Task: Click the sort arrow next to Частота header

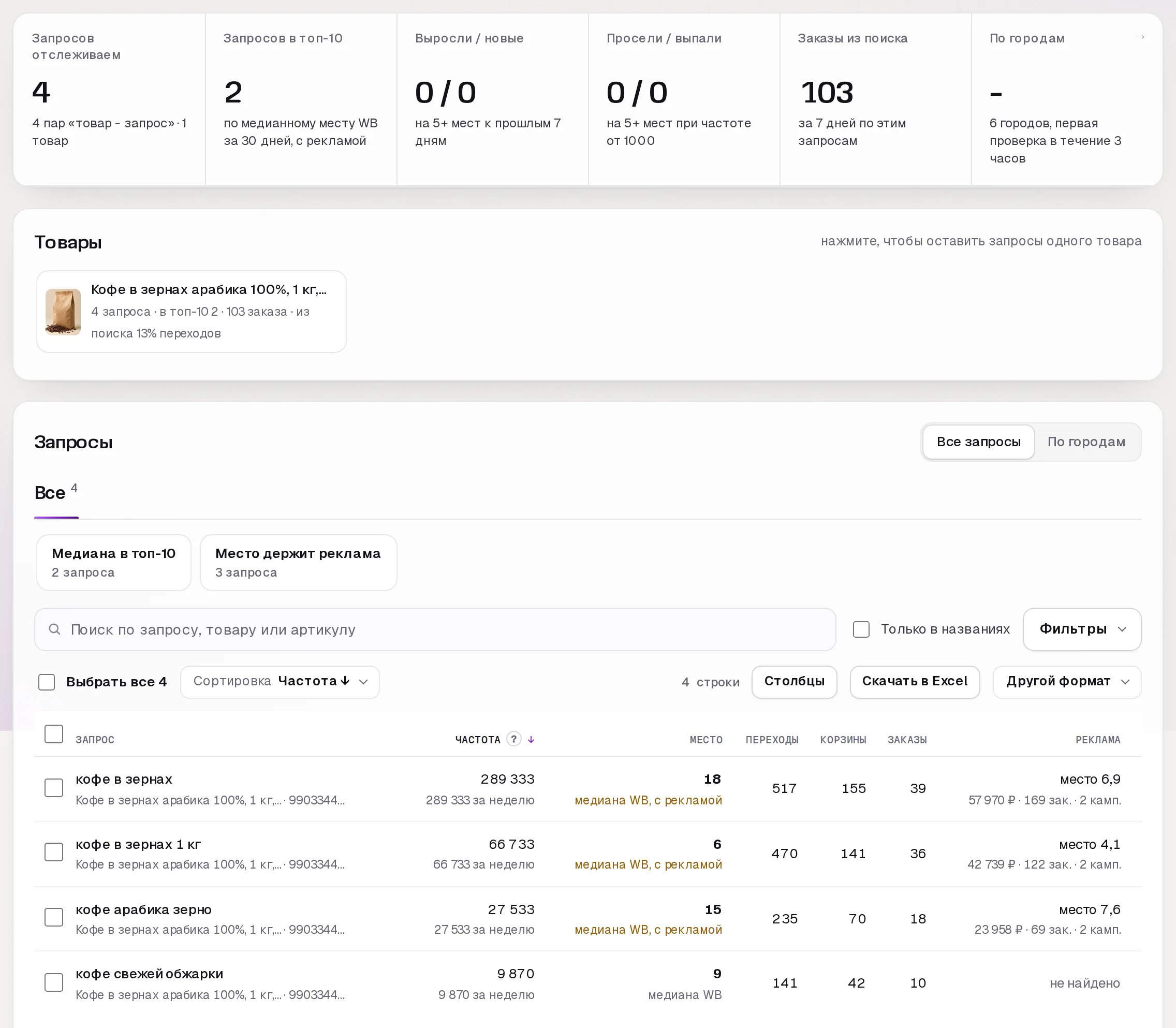Action: [x=531, y=740]
